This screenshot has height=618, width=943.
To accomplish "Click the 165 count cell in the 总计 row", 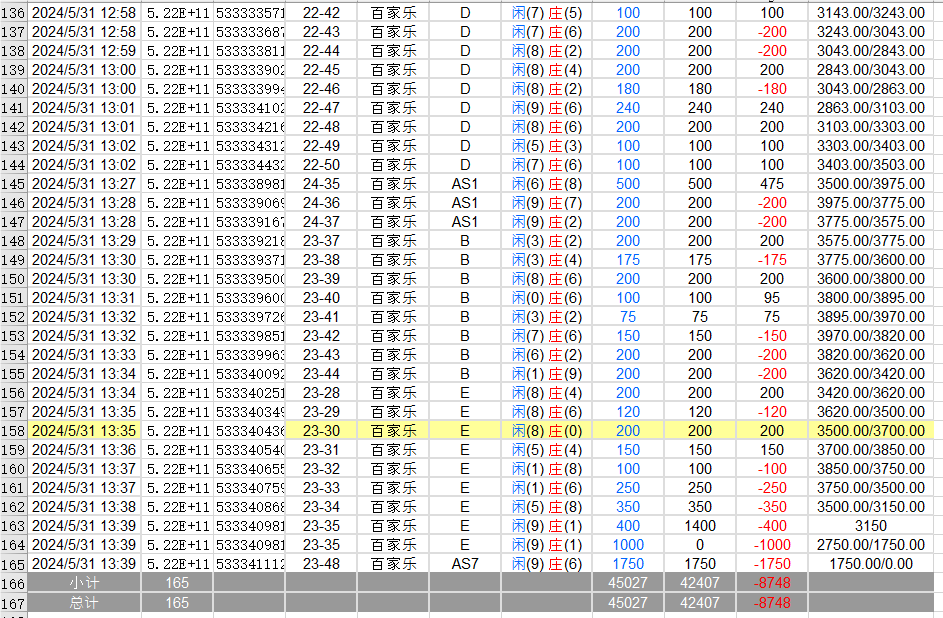I will [x=175, y=602].
